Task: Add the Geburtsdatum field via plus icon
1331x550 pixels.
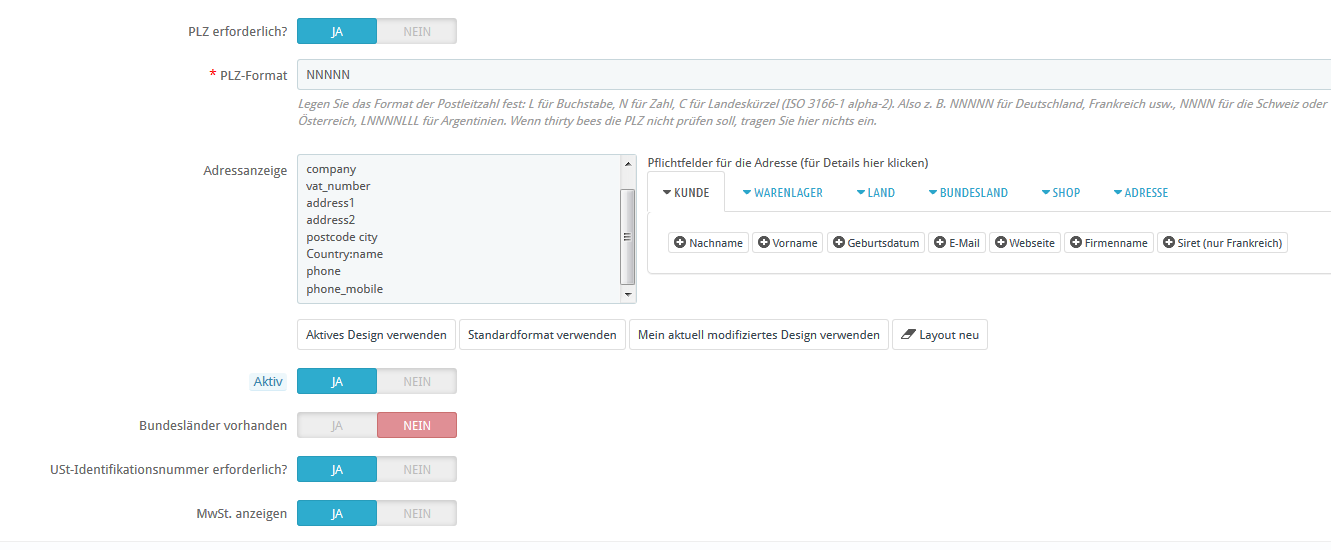Action: (x=839, y=243)
